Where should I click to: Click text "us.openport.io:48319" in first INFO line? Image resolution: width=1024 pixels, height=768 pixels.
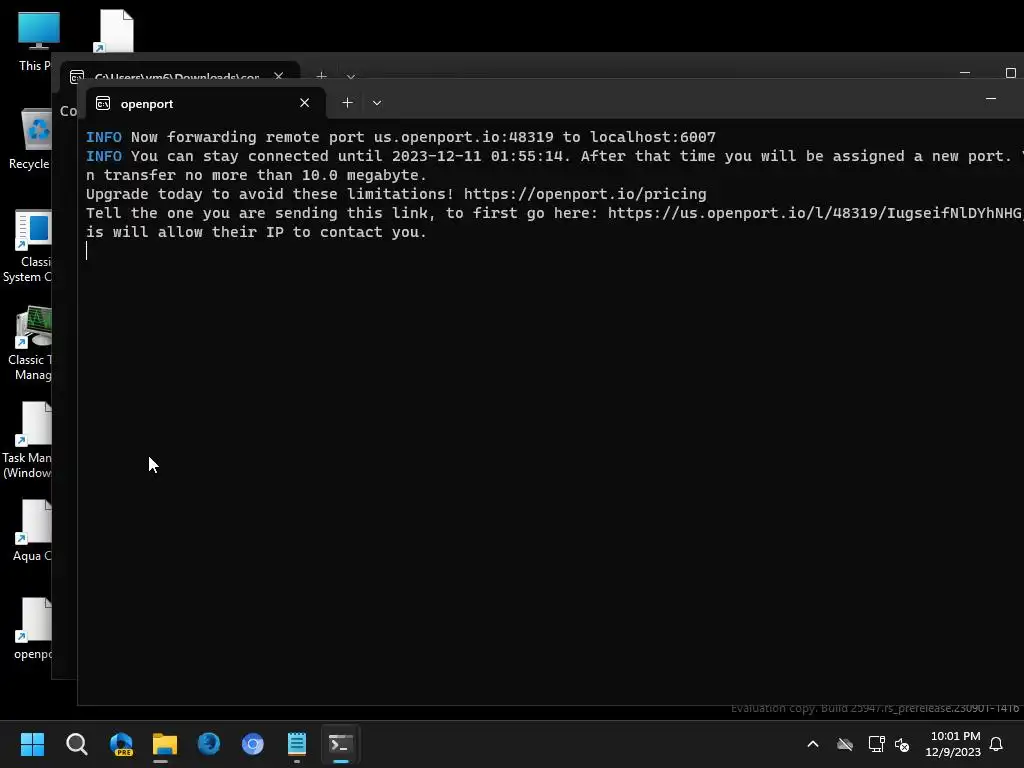point(464,137)
